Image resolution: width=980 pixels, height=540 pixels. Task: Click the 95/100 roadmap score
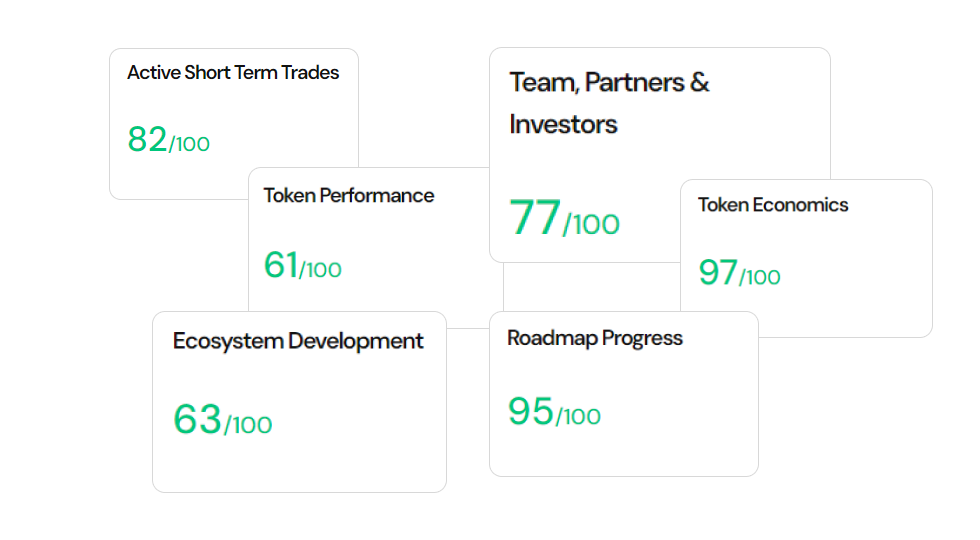click(554, 411)
